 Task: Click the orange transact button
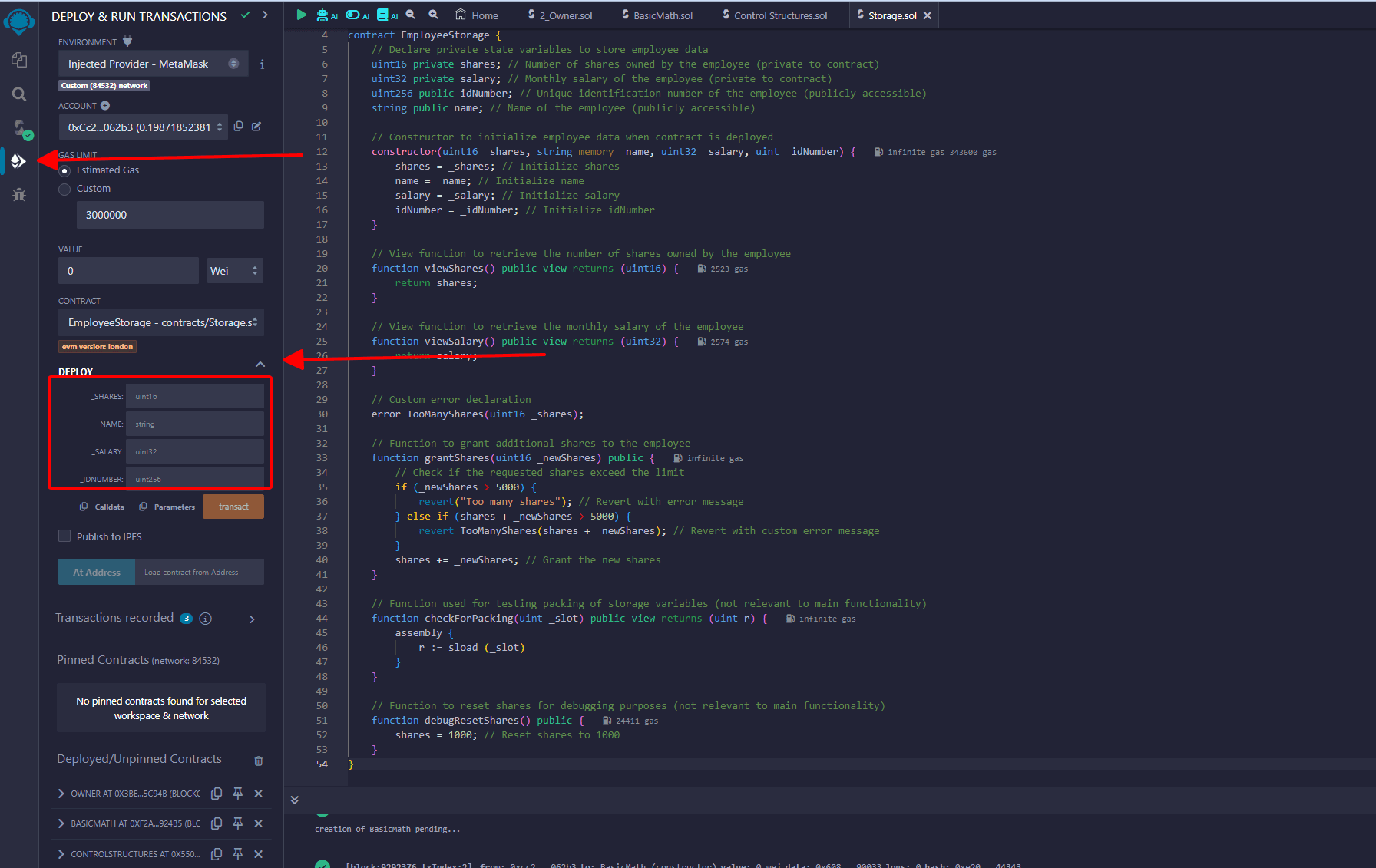233,507
